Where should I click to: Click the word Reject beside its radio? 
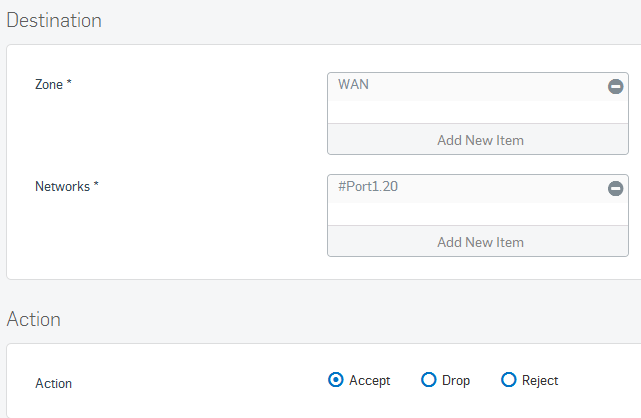(x=540, y=380)
